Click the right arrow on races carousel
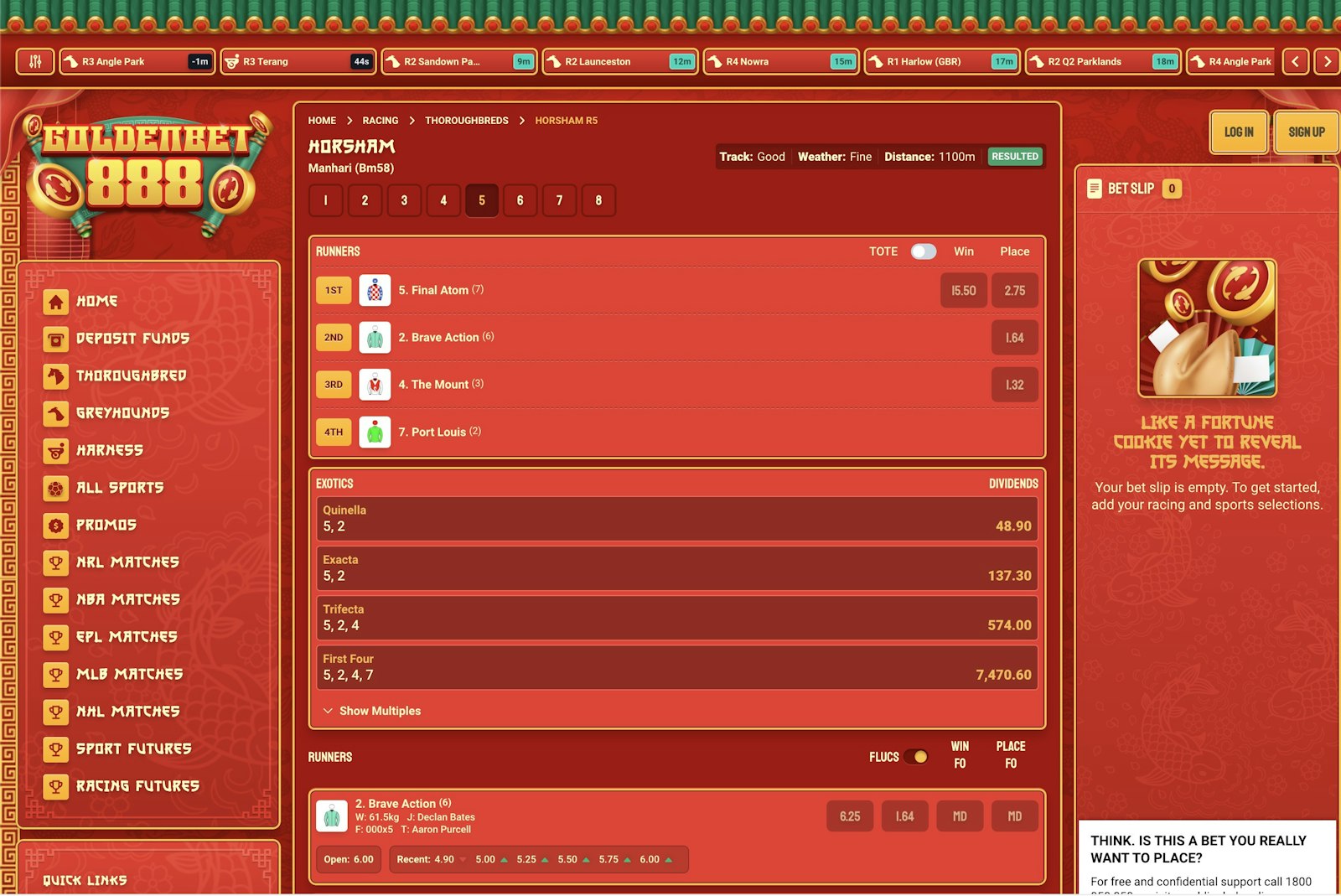Viewport: 1341px width, 896px height. [1327, 61]
